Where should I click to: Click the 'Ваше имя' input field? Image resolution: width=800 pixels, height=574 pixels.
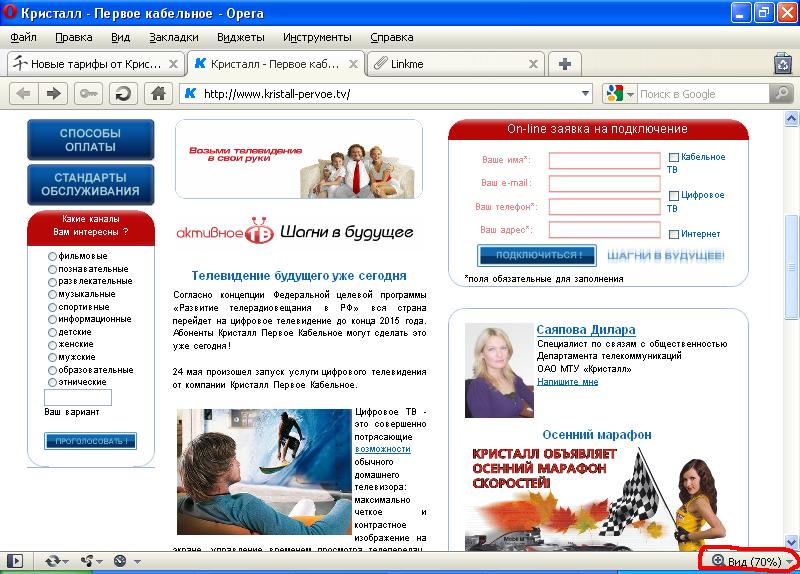[x=604, y=160]
